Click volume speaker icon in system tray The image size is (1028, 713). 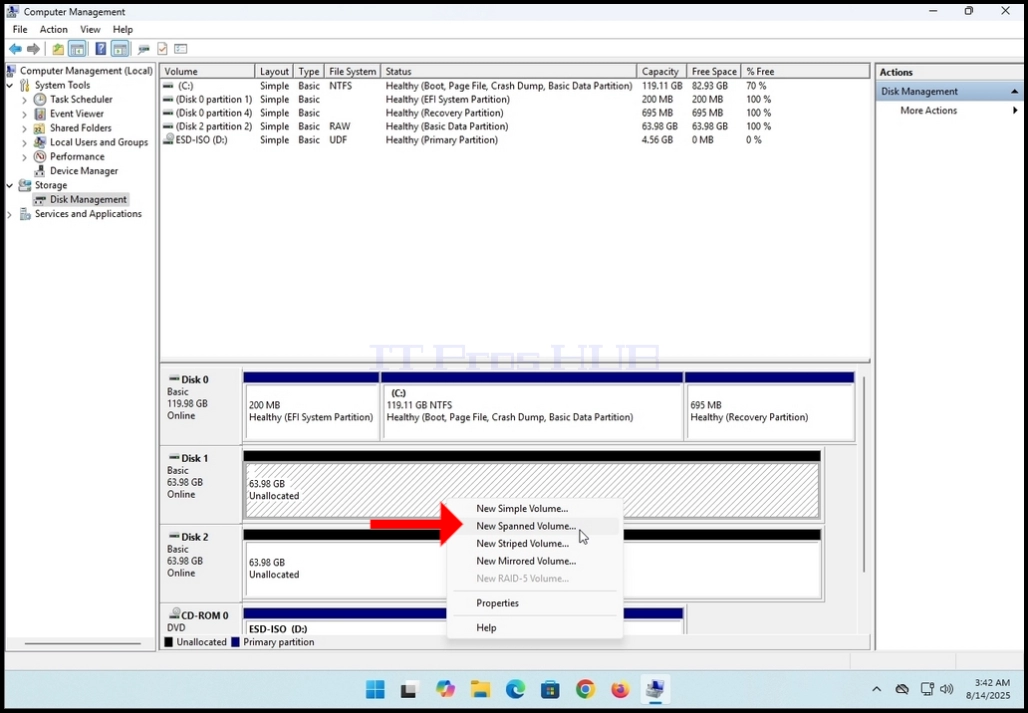(946, 689)
